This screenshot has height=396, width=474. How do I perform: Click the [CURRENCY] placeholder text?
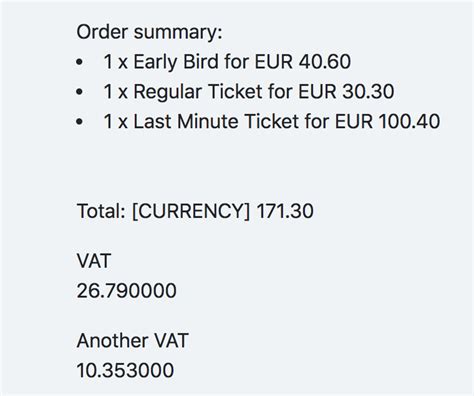(x=191, y=211)
